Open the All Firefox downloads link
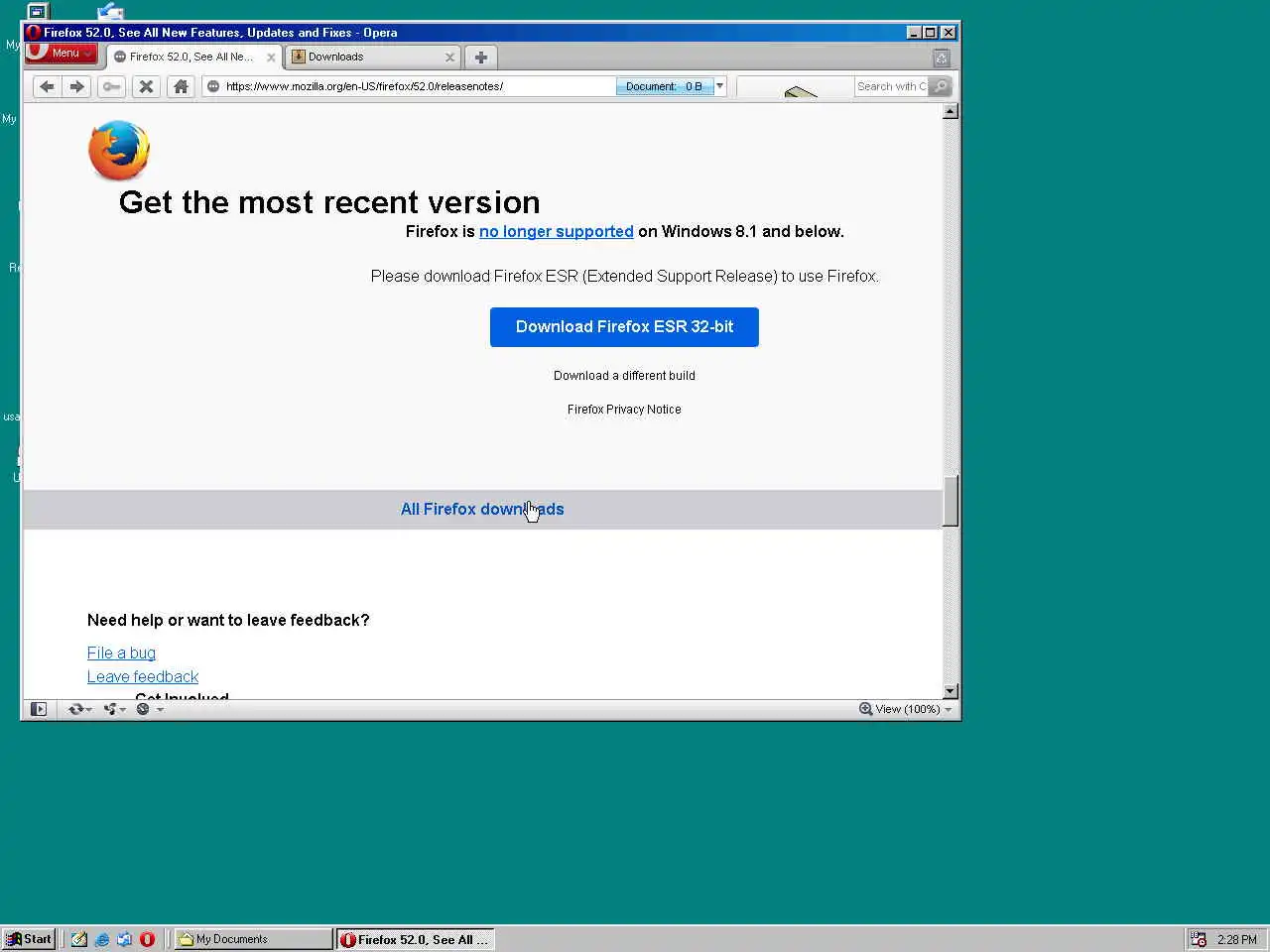This screenshot has height=952, width=1270. click(482, 509)
